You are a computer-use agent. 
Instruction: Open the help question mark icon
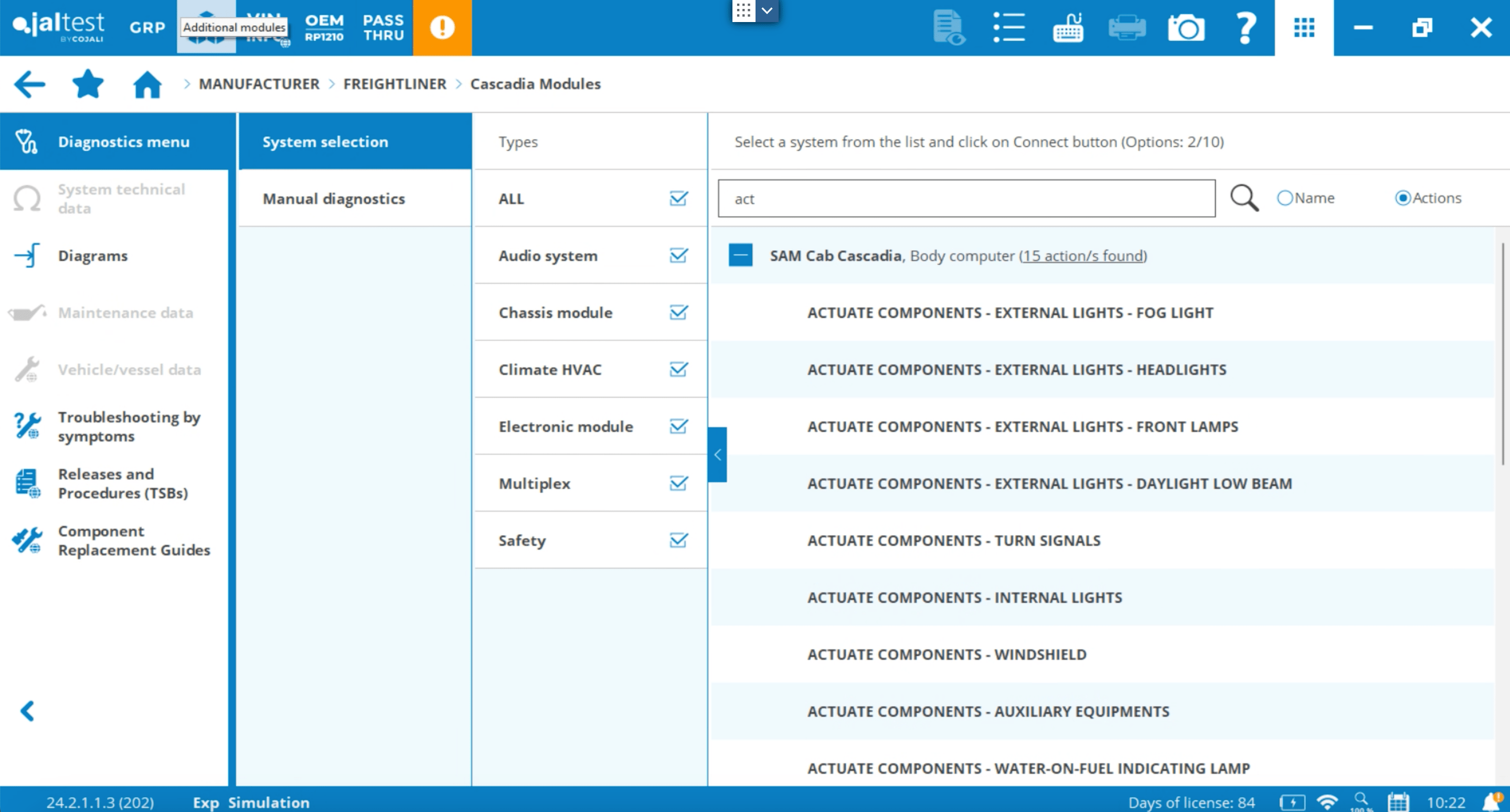(x=1245, y=27)
